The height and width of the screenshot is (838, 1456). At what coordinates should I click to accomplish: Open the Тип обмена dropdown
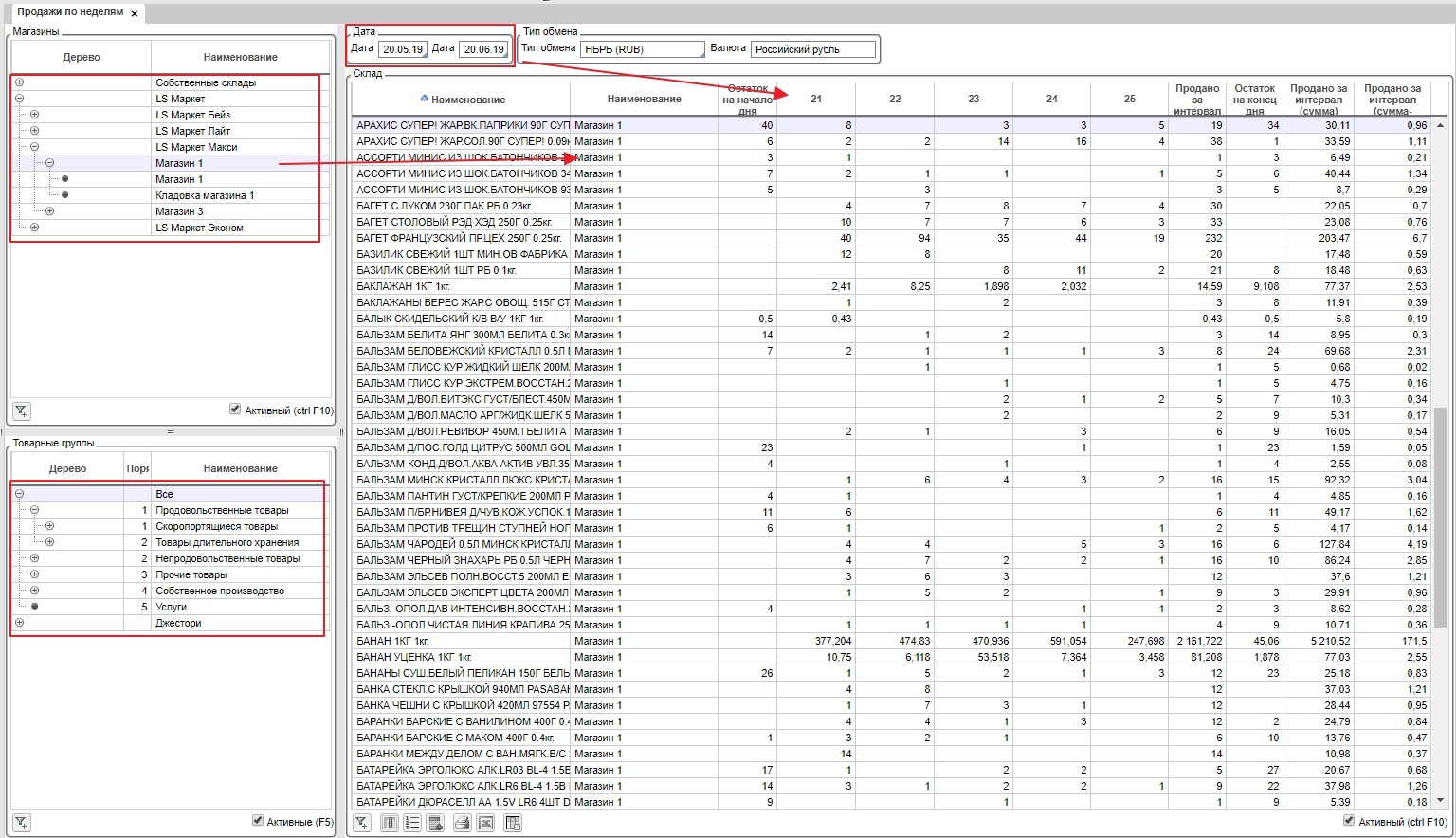tap(642, 49)
